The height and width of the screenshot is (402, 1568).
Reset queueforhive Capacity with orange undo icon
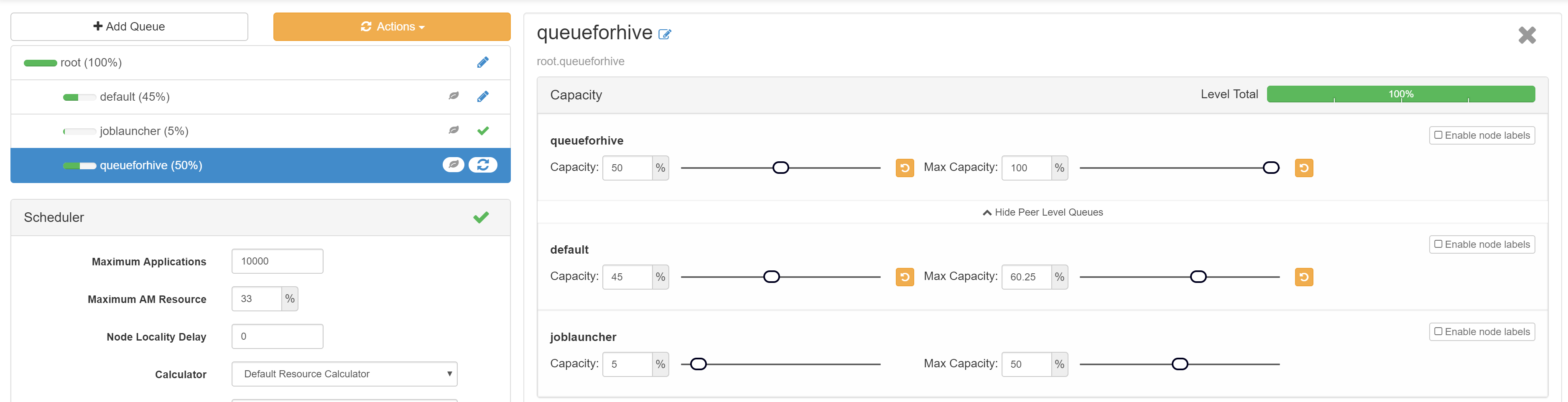tap(905, 168)
